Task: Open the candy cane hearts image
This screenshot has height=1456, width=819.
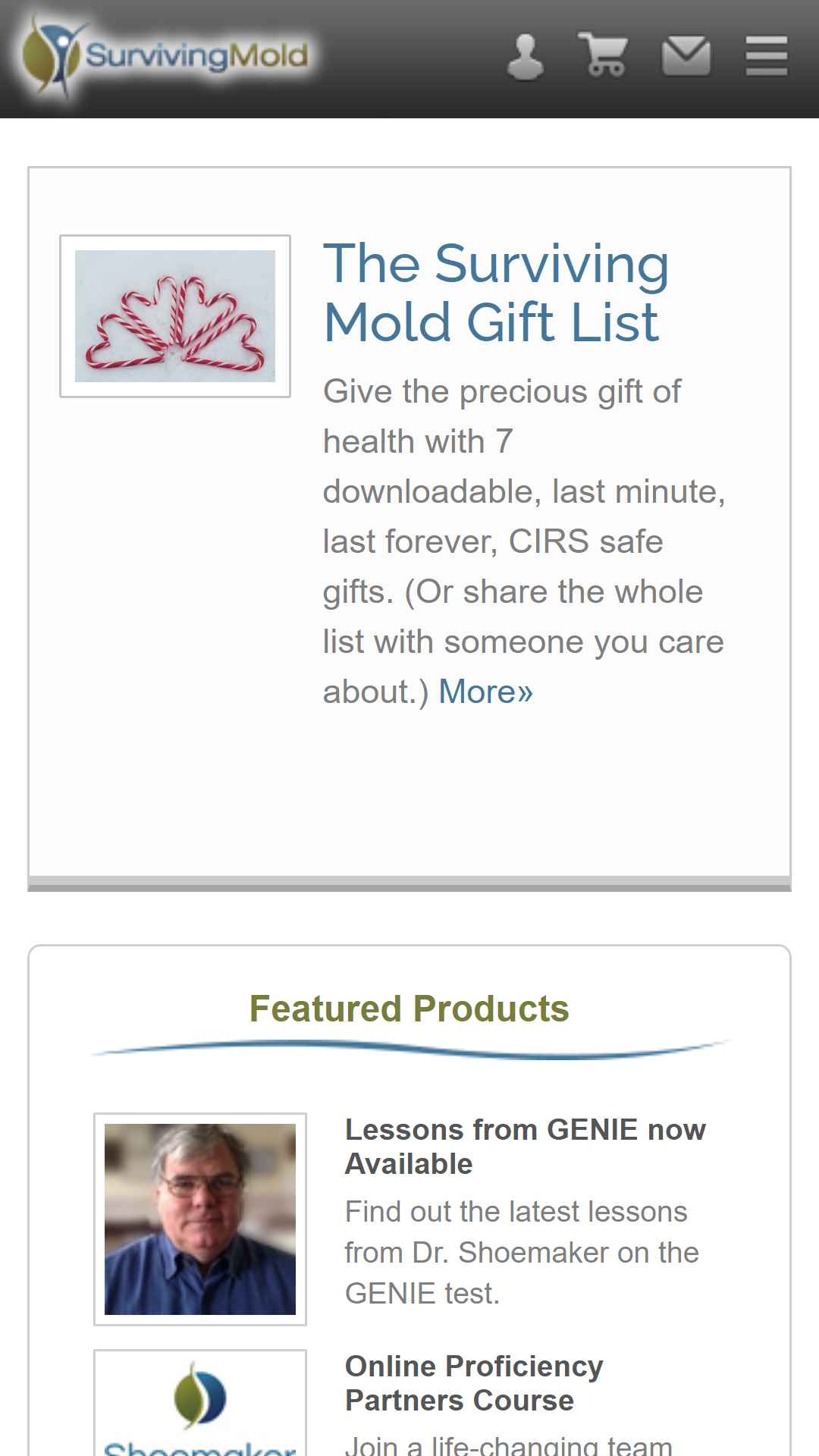Action: (175, 316)
